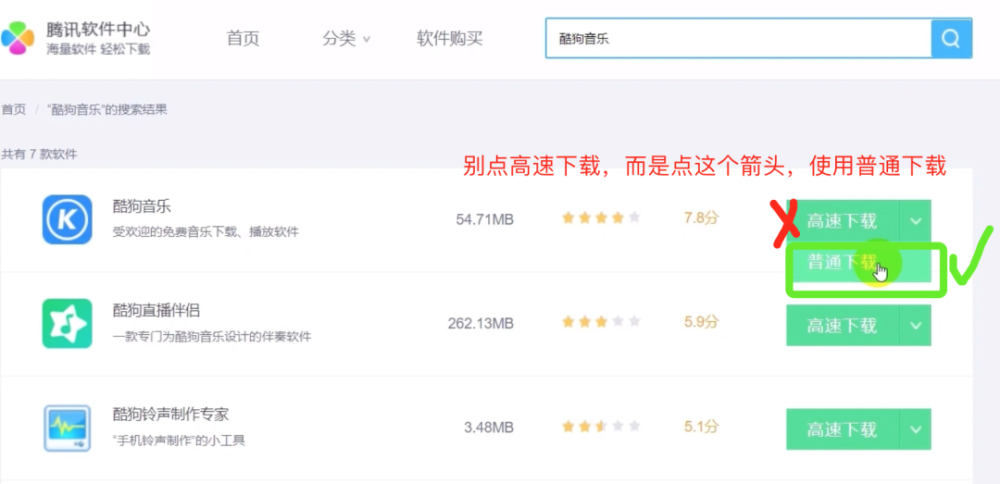Click description 受欢迎的免费音乐下载、播放软件
Viewport: 1000px width, 484px height.
coord(205,232)
